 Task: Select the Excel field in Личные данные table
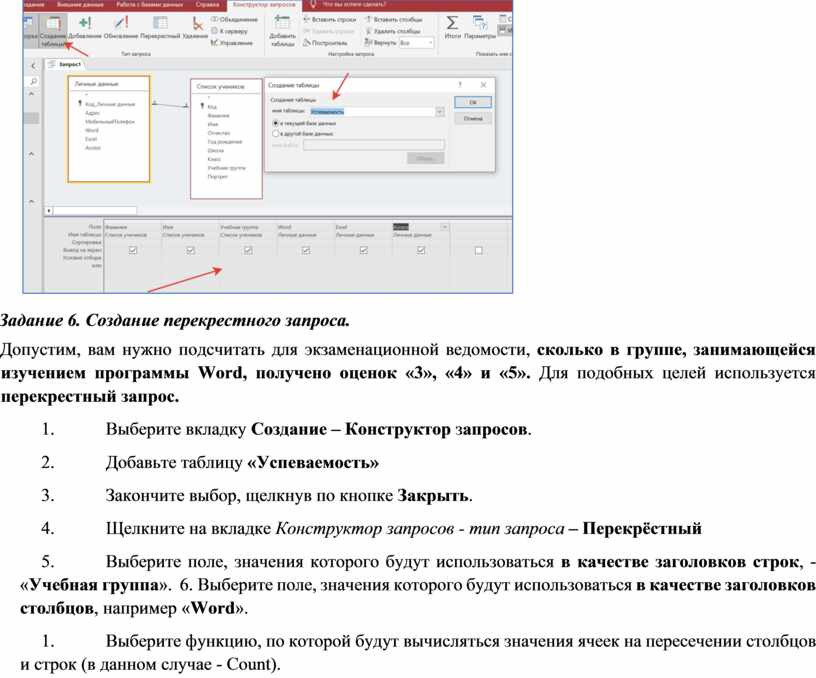(91, 139)
